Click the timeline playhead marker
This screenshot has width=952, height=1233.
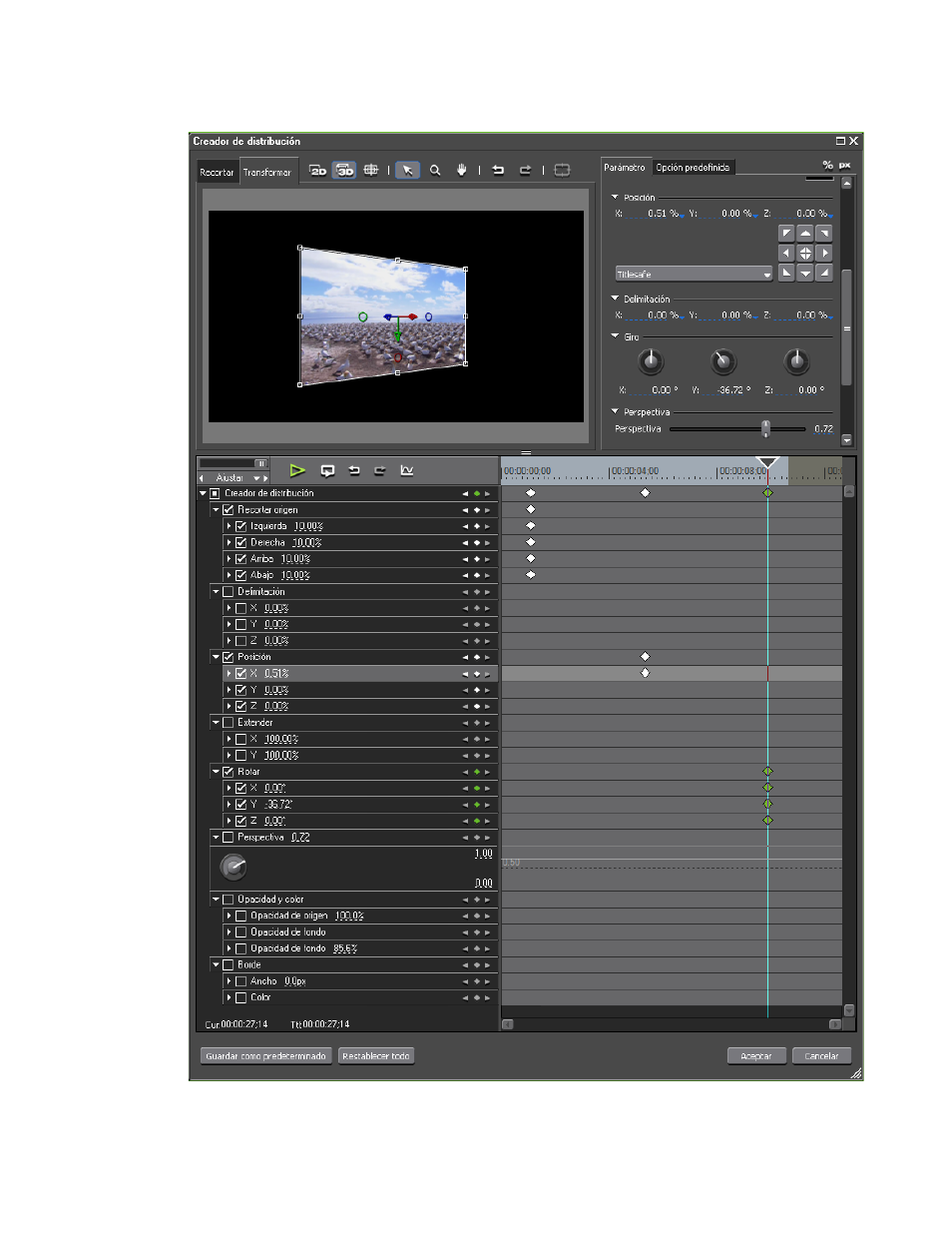click(x=767, y=463)
